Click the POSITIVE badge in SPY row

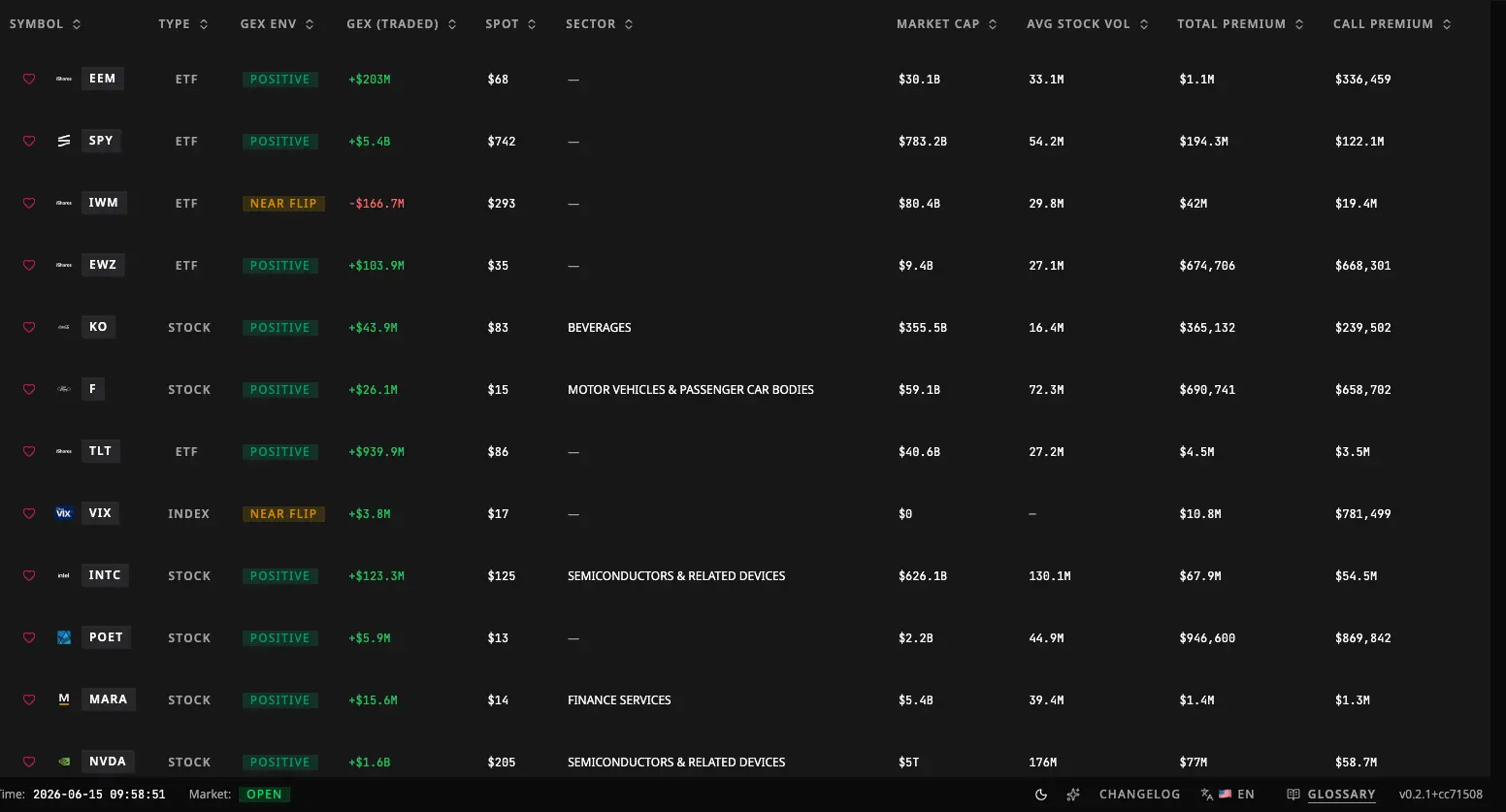(280, 142)
